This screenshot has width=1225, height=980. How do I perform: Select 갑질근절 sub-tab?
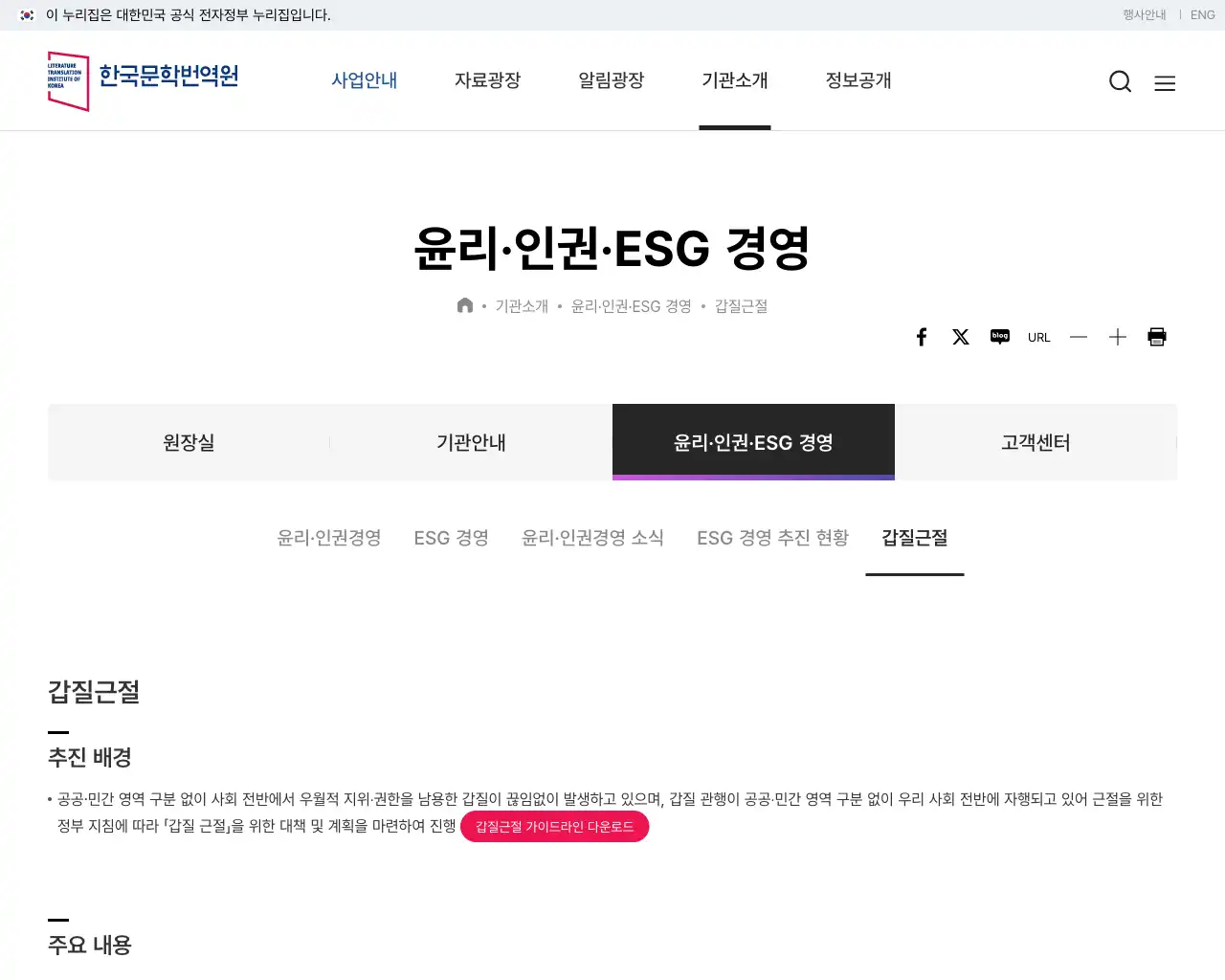click(x=915, y=538)
